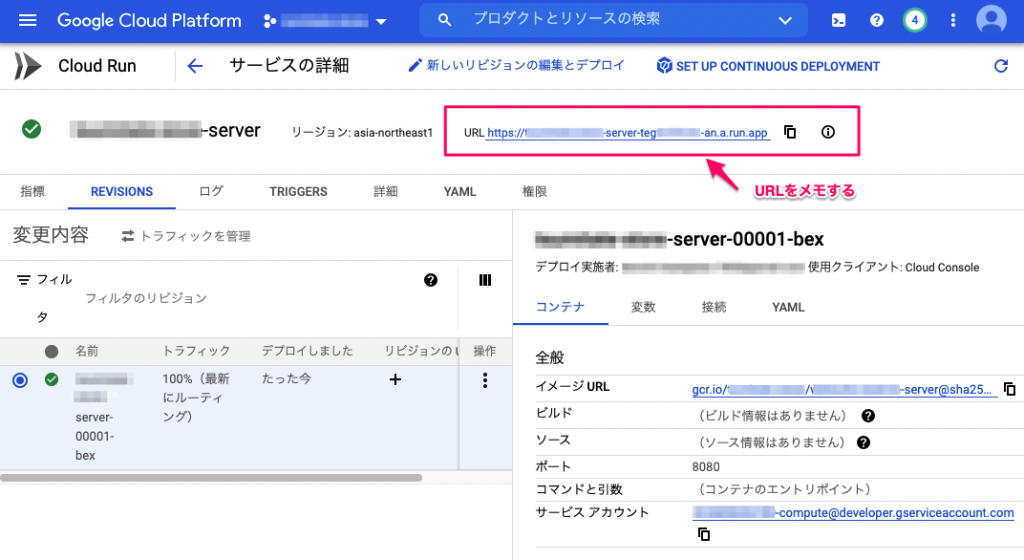Select the REVISIONS tab
Screen dimensions: 1024x560
121,191
